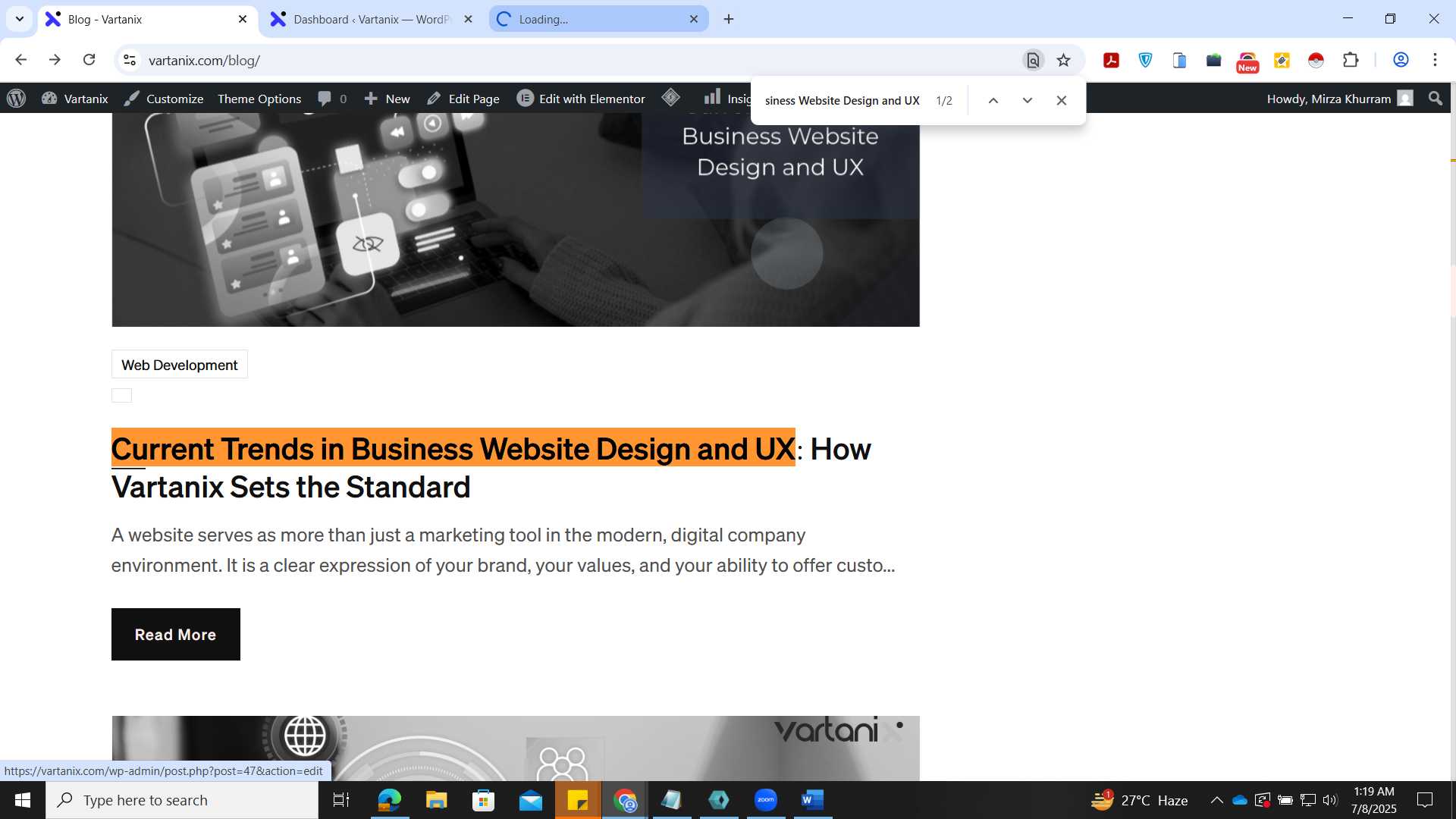The image size is (1456, 819).
Task: Open Sticky Notes from taskbar
Action: [x=578, y=800]
